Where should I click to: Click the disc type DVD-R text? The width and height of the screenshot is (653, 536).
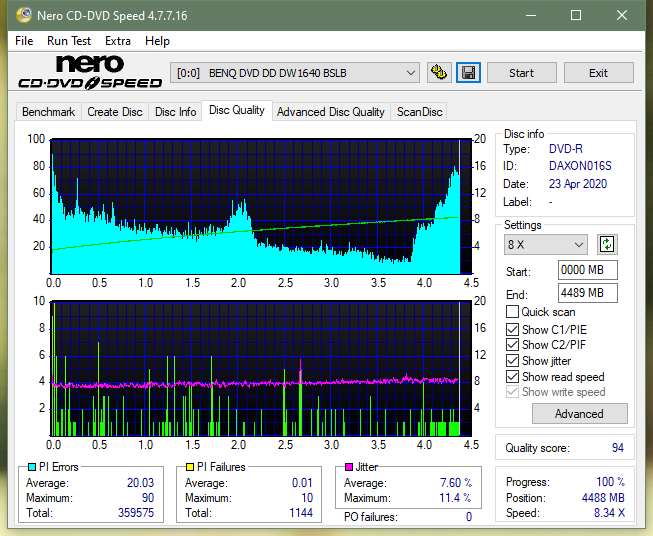pos(566,149)
